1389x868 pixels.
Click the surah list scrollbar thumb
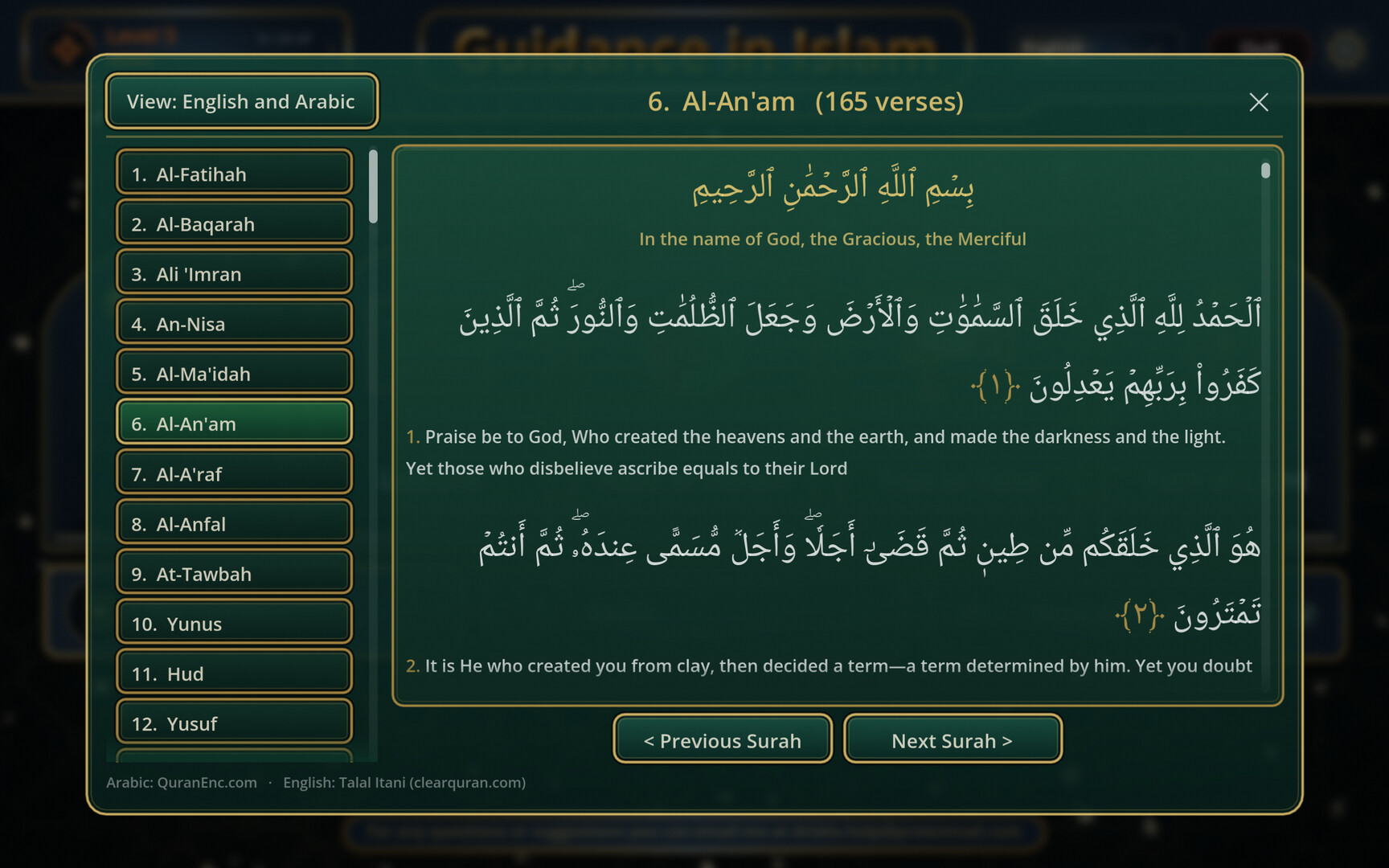click(x=373, y=186)
